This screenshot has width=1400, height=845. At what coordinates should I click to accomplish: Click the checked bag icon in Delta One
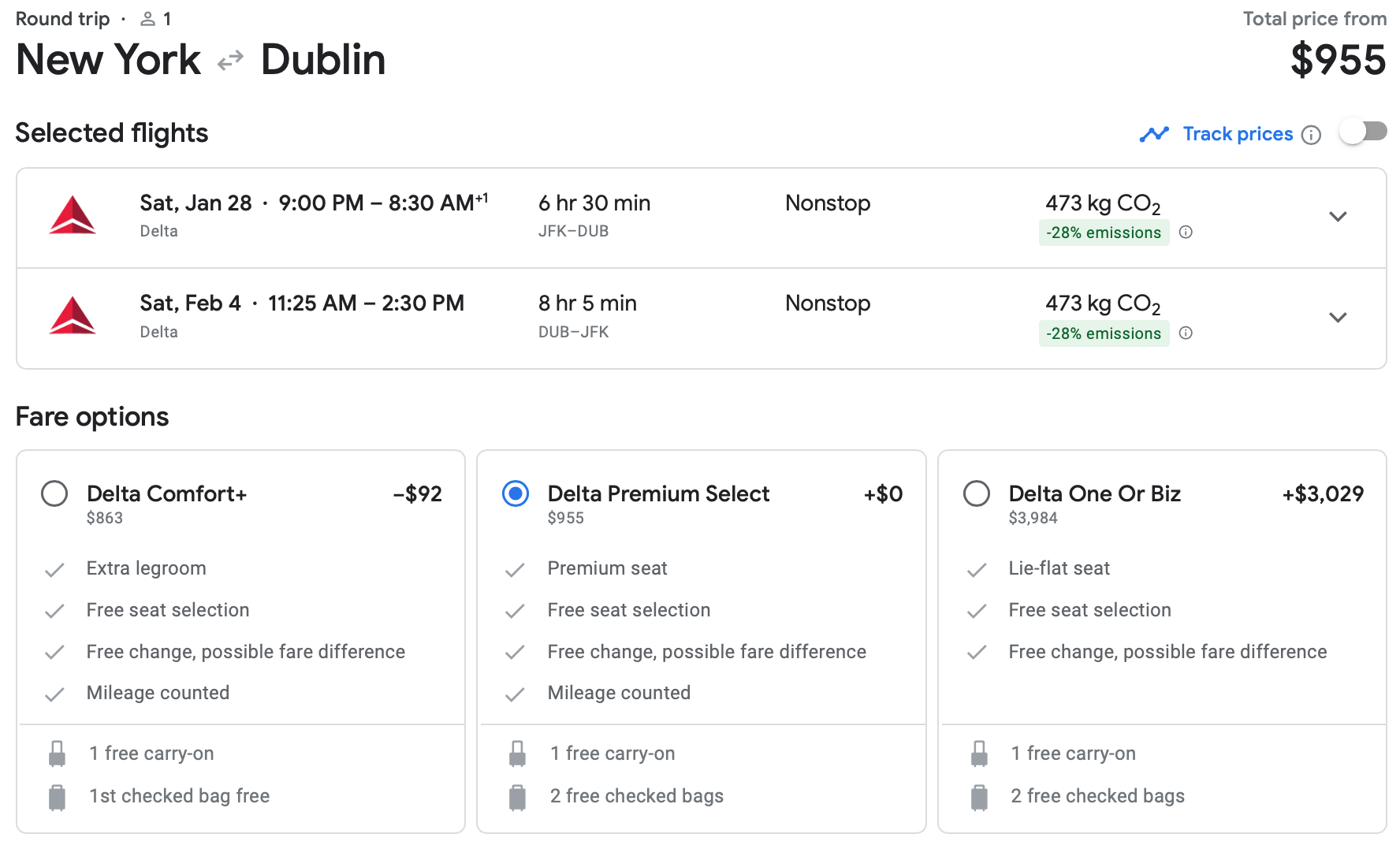coord(979,797)
